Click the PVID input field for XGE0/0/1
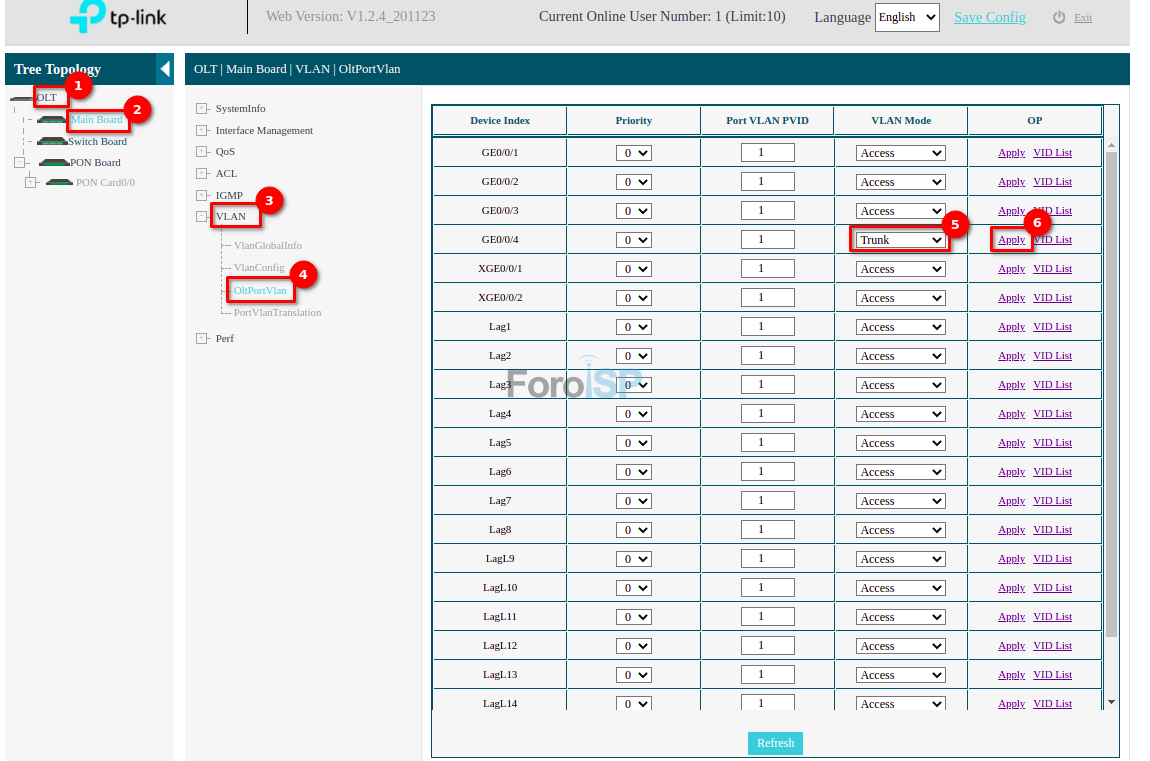 [767, 269]
